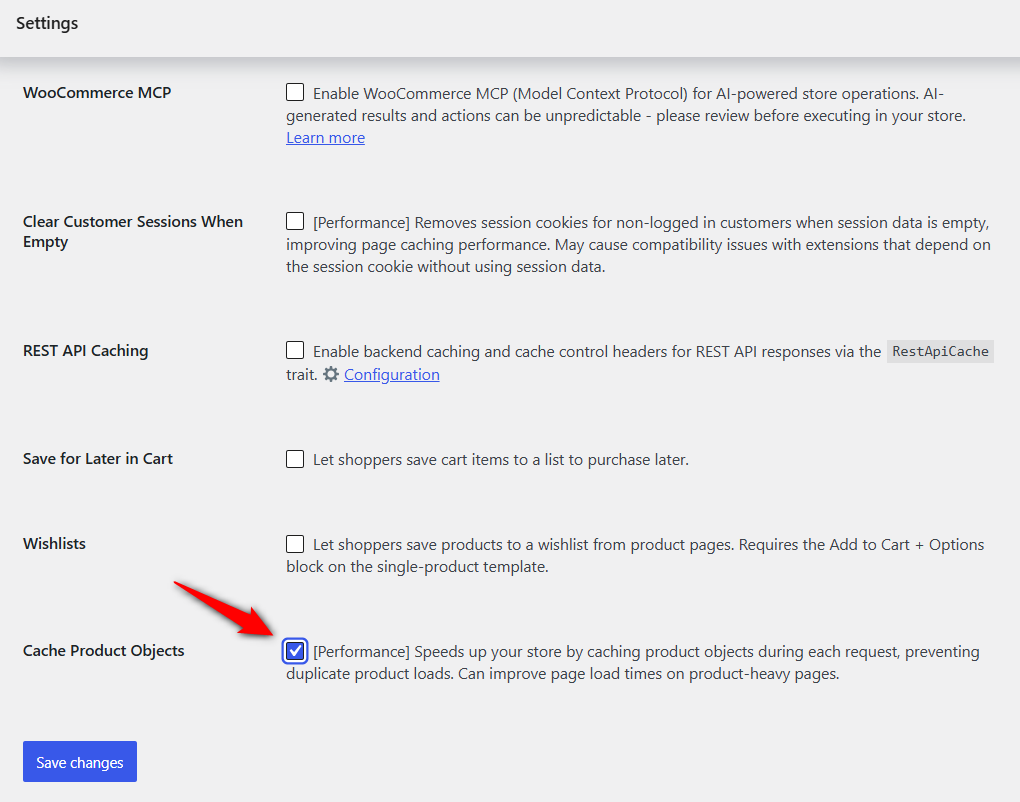Screen dimensions: 1020x802
Task: Enable the WooCommerce MCP checkbox
Action: pyautogui.click(x=295, y=92)
